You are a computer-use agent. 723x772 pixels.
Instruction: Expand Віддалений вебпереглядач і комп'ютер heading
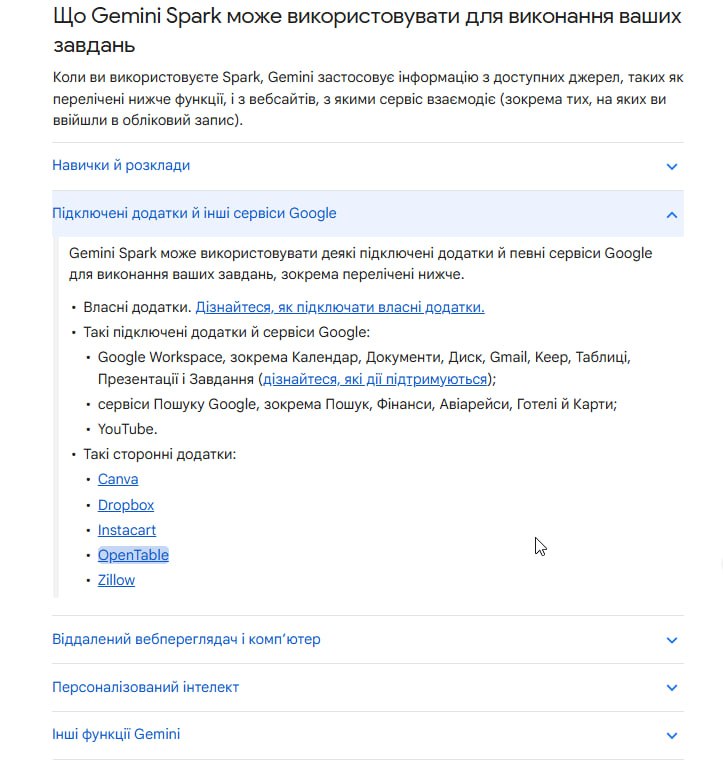coord(186,639)
